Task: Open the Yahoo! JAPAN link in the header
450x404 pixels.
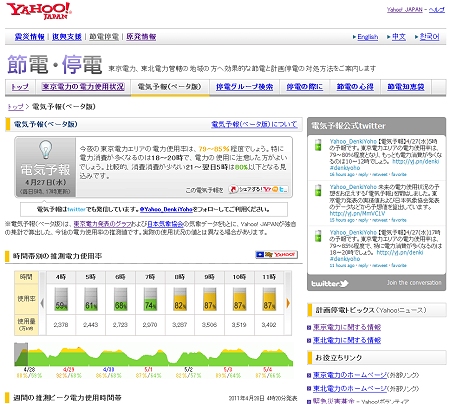Action: coord(404,10)
